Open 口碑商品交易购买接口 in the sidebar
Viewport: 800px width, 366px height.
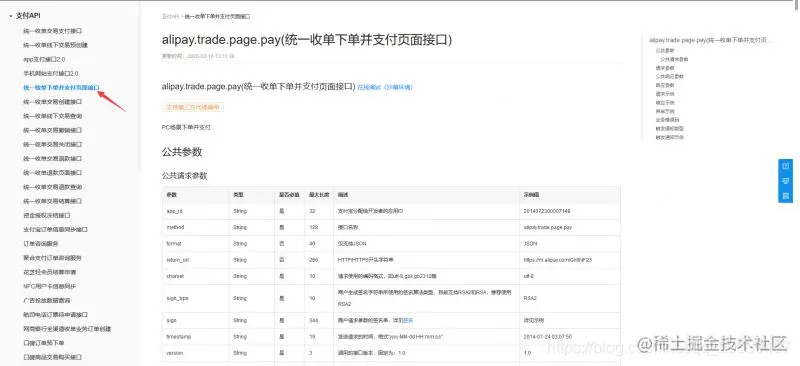53,357
